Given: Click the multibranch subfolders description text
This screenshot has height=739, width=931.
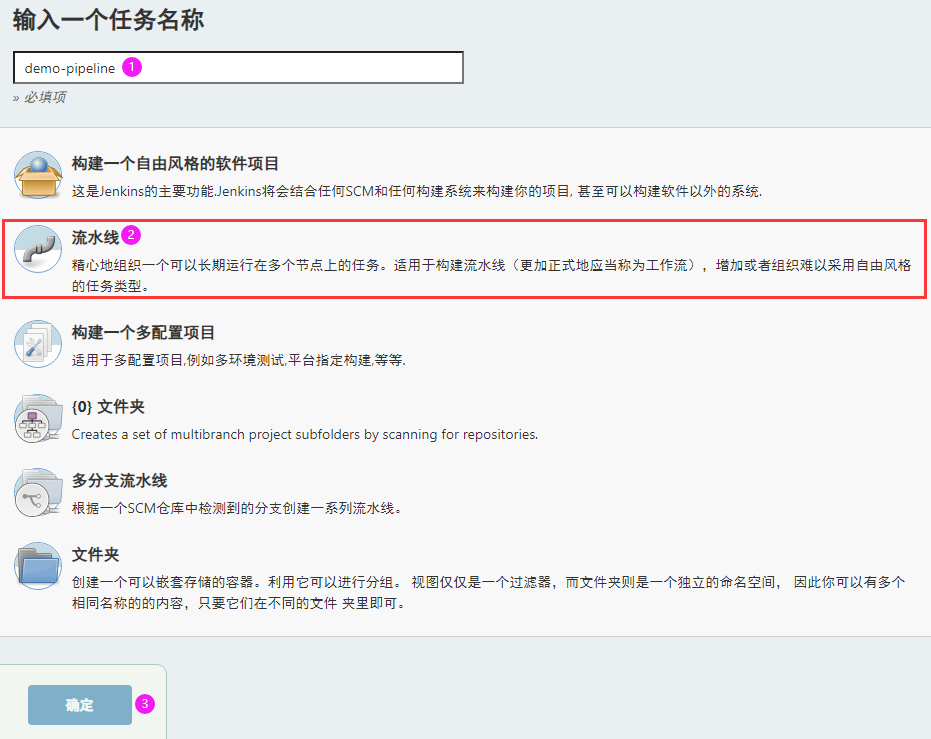Looking at the screenshot, I should click(x=305, y=434).
